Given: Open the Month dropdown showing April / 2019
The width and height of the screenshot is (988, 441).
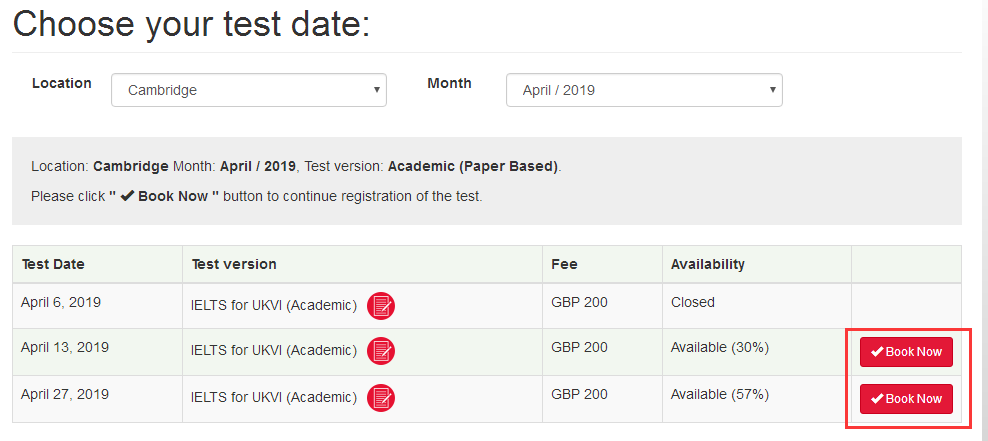Looking at the screenshot, I should (644, 90).
